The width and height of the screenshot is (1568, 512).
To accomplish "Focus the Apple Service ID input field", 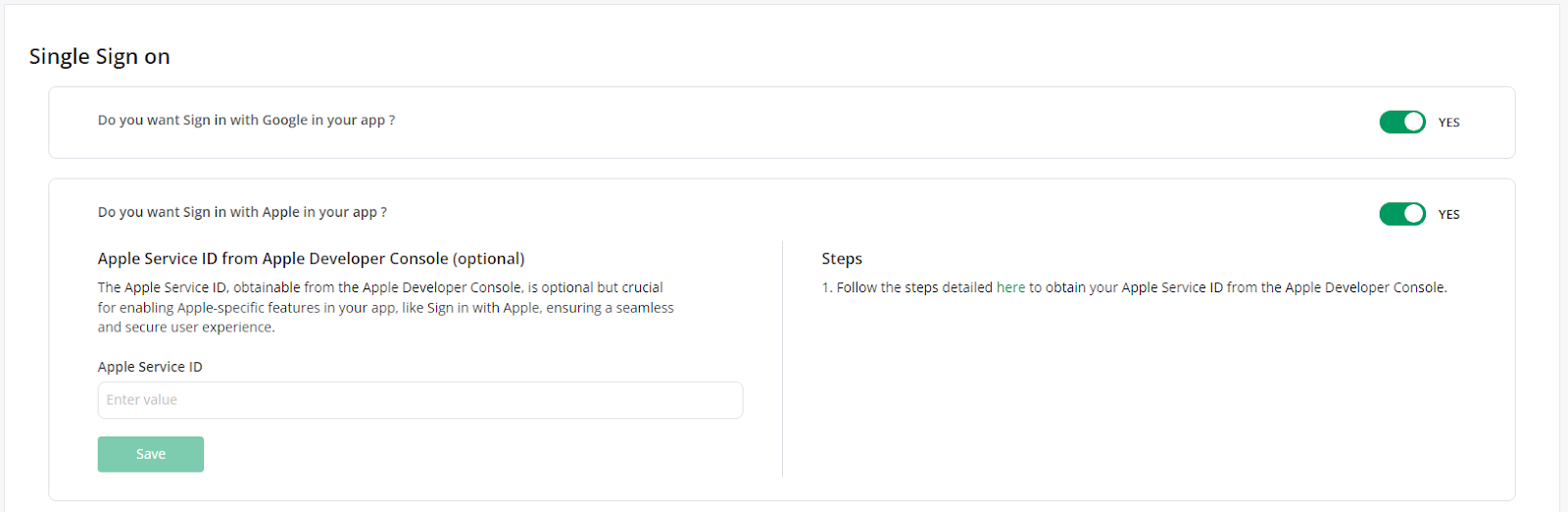I will (x=420, y=400).
